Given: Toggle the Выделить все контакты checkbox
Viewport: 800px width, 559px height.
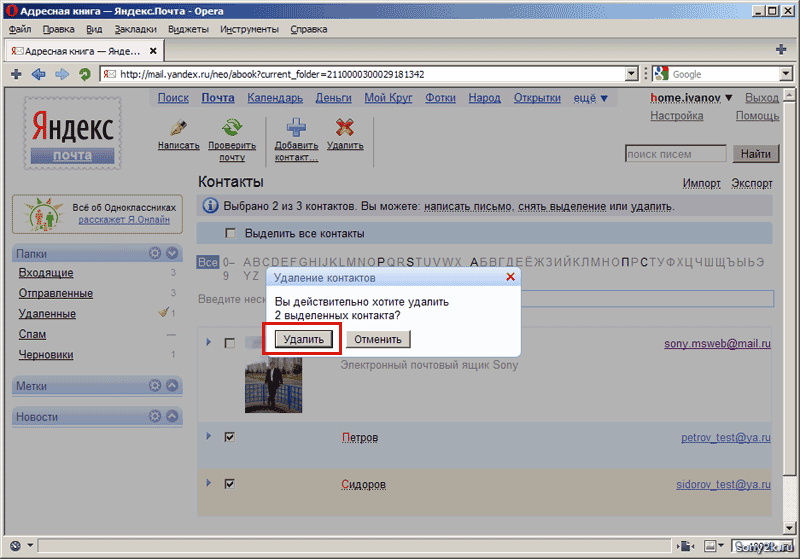Looking at the screenshot, I should (231, 233).
